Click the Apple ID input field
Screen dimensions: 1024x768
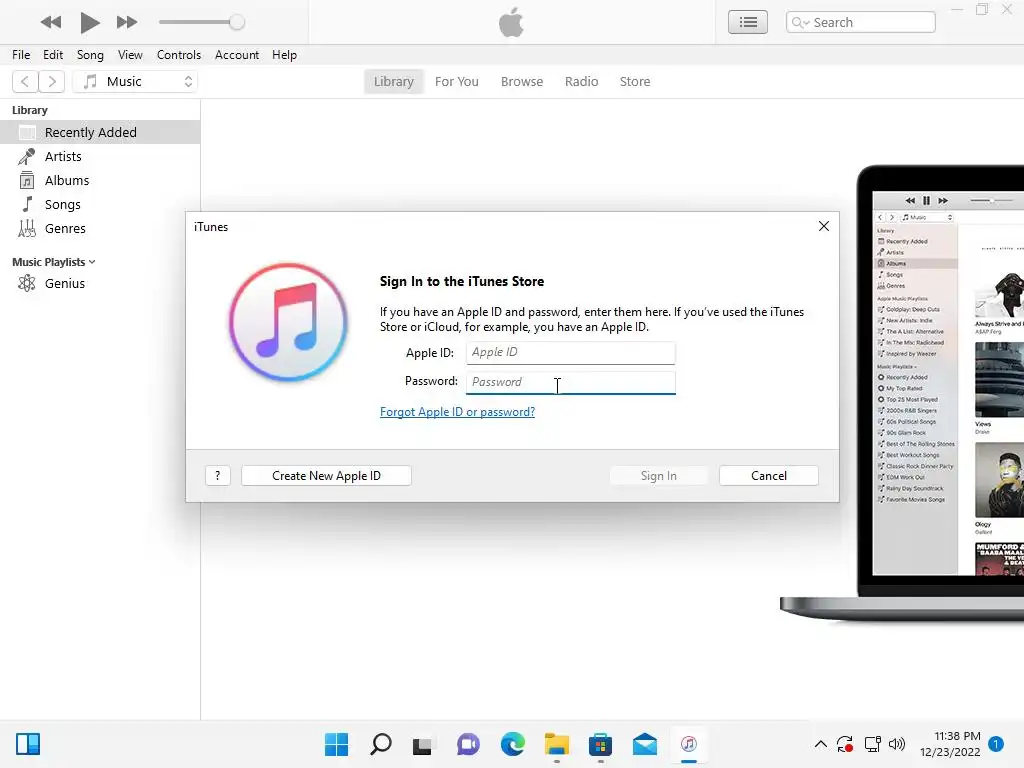point(570,353)
